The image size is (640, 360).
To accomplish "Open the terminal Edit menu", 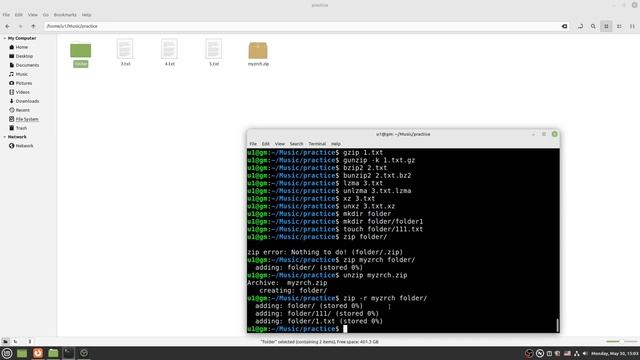I will click(x=266, y=144).
